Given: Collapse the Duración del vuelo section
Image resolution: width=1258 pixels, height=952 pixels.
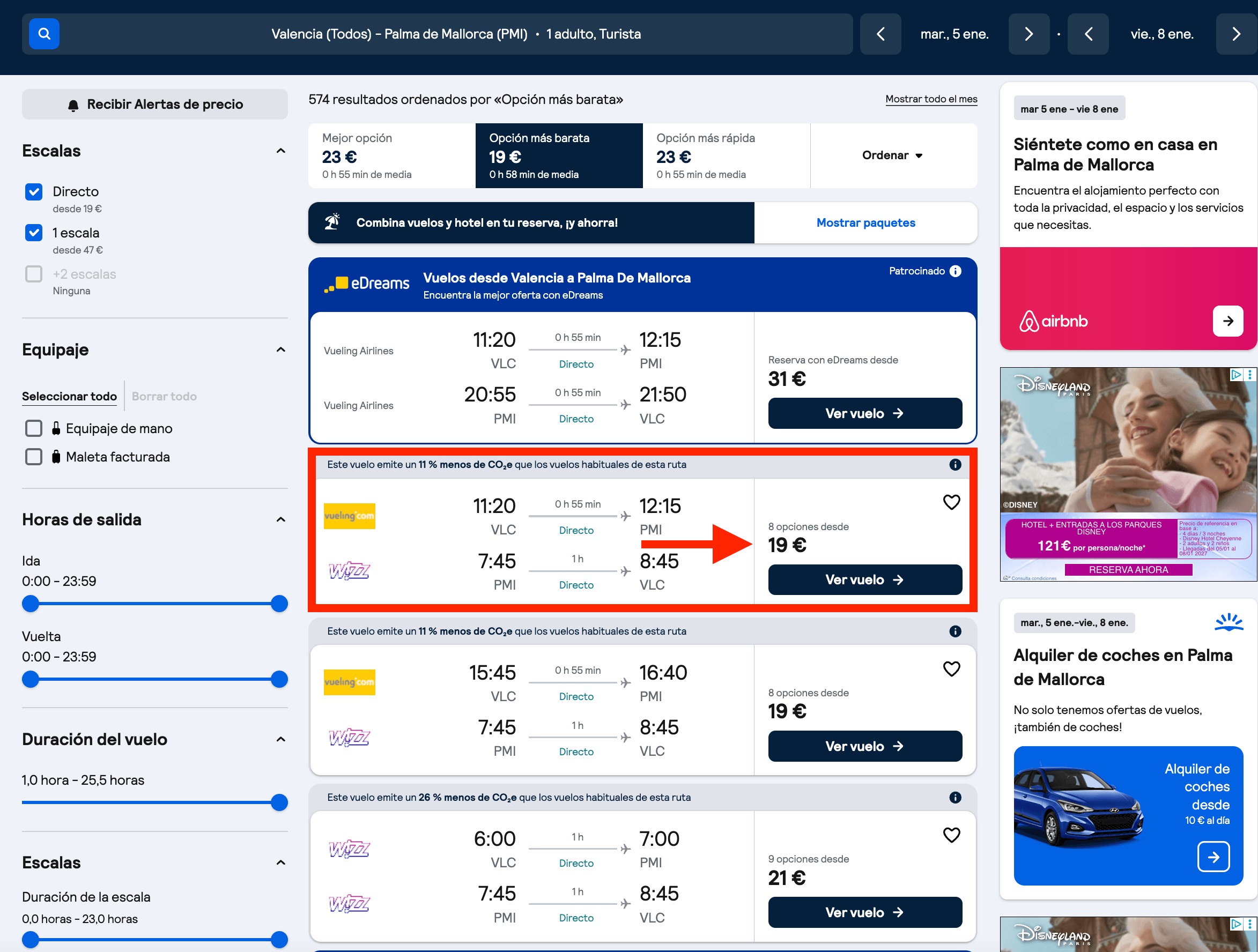Looking at the screenshot, I should pyautogui.click(x=281, y=739).
